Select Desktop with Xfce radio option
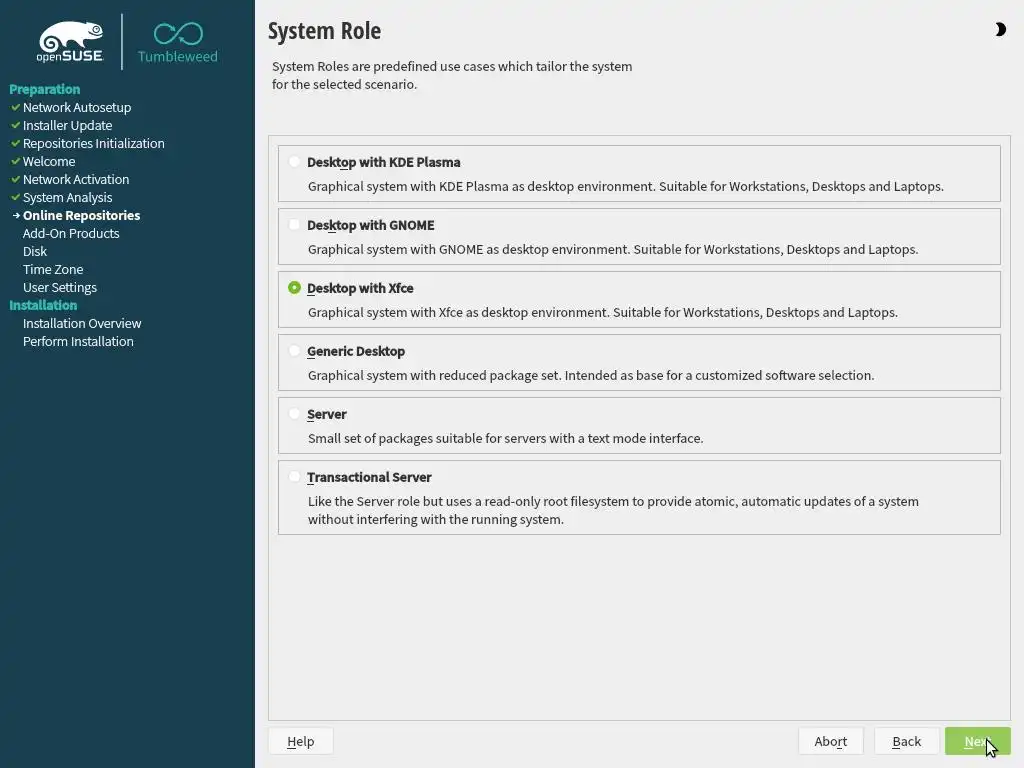Image resolution: width=1024 pixels, height=768 pixels. (x=294, y=288)
